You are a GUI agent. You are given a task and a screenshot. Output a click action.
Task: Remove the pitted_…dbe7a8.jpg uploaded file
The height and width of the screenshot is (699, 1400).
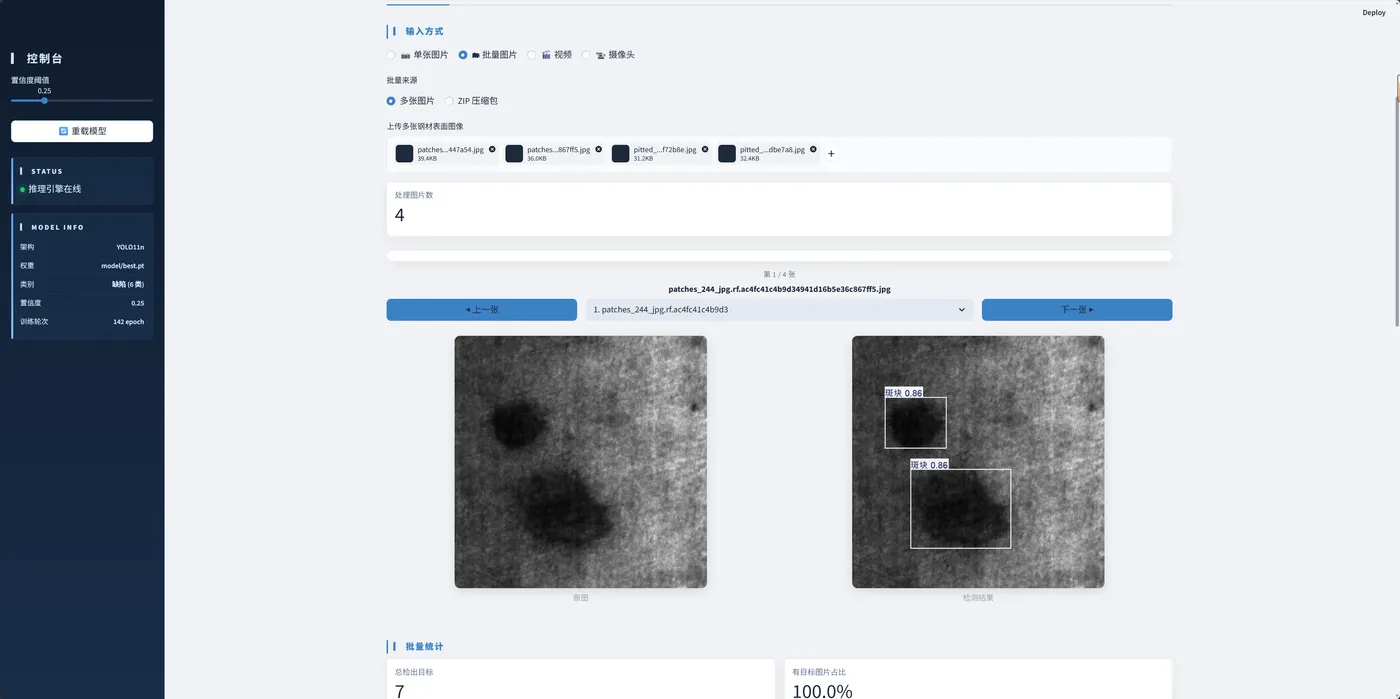(813, 149)
